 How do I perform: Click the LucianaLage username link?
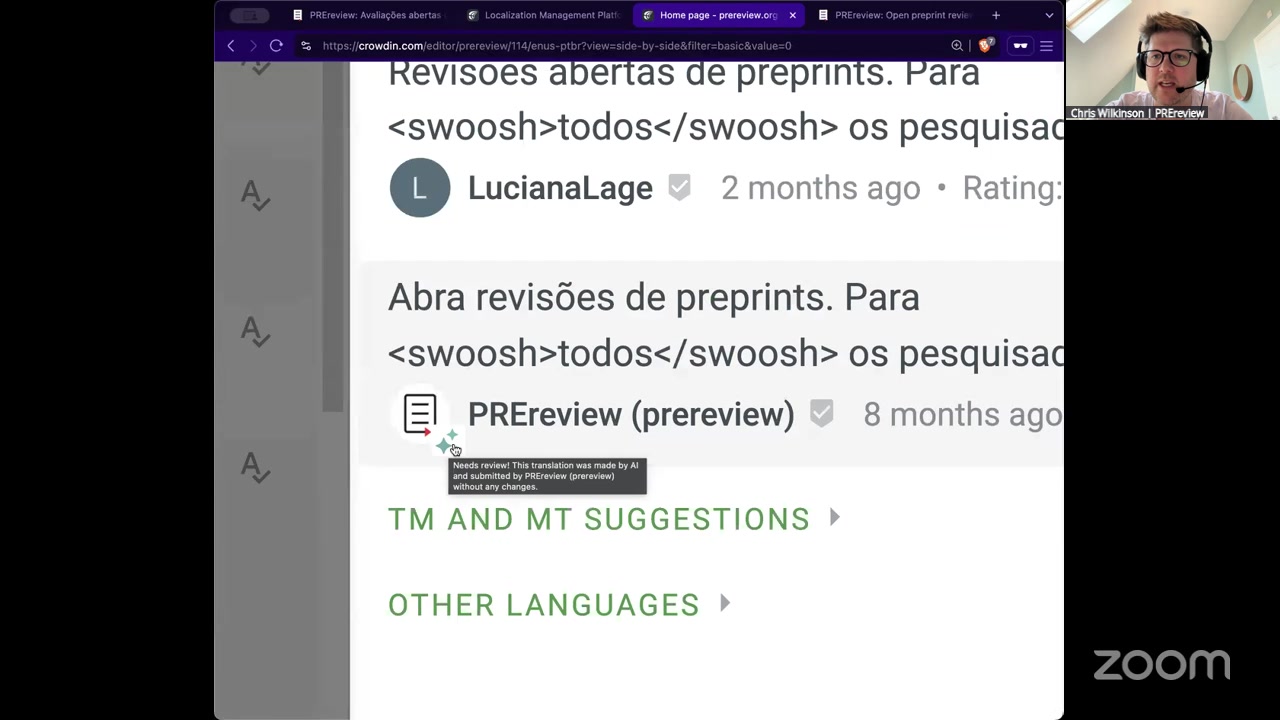(560, 188)
